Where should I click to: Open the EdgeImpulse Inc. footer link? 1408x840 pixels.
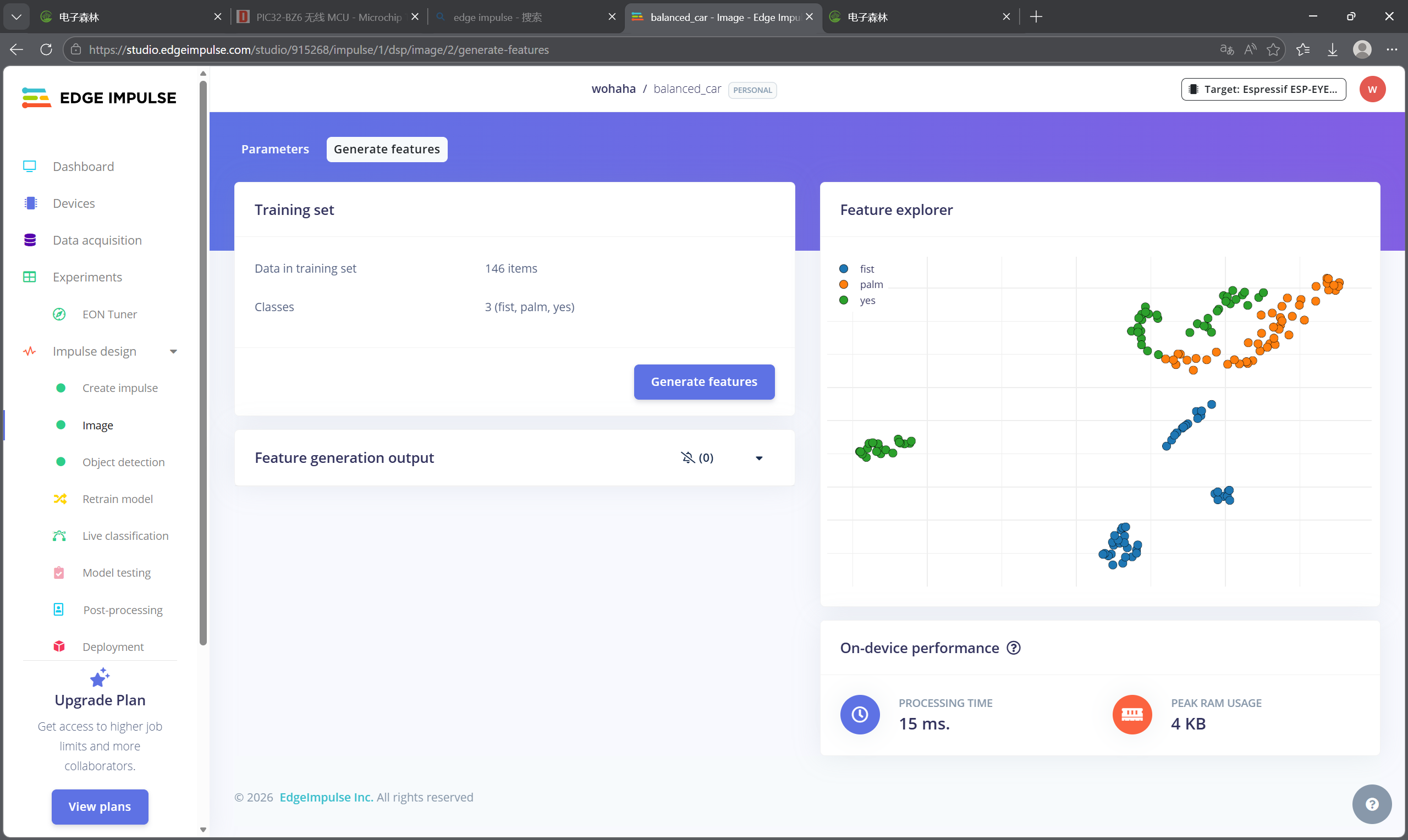coord(326,797)
